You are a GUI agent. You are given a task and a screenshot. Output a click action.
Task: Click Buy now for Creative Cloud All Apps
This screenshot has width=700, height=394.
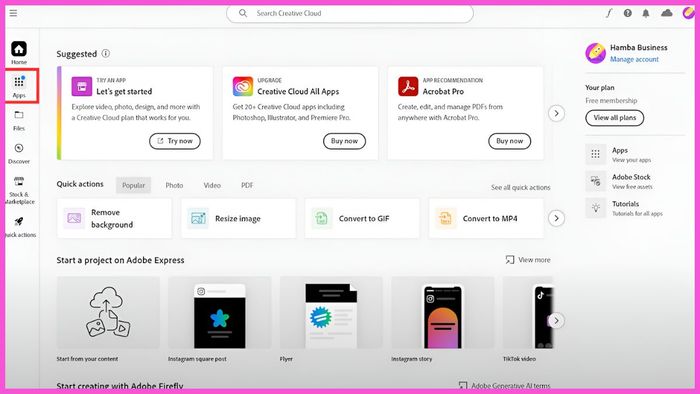344,141
